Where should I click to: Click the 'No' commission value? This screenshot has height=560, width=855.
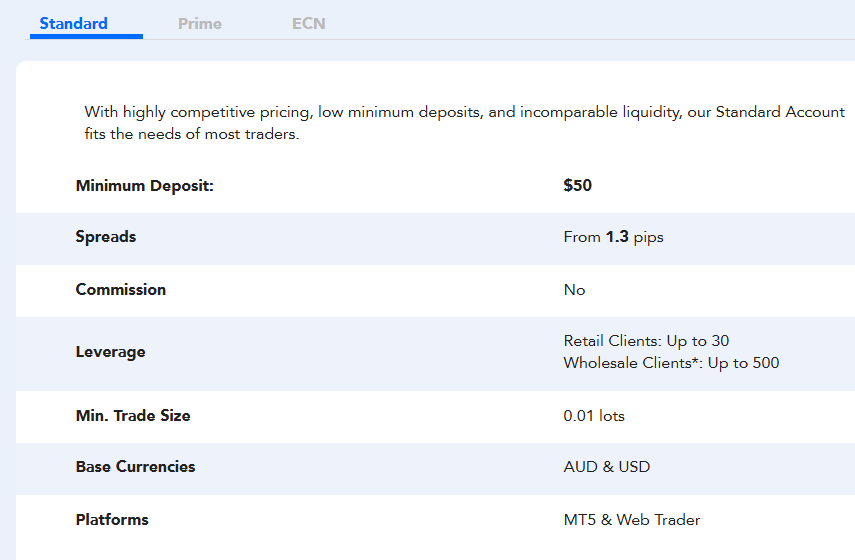(x=575, y=290)
